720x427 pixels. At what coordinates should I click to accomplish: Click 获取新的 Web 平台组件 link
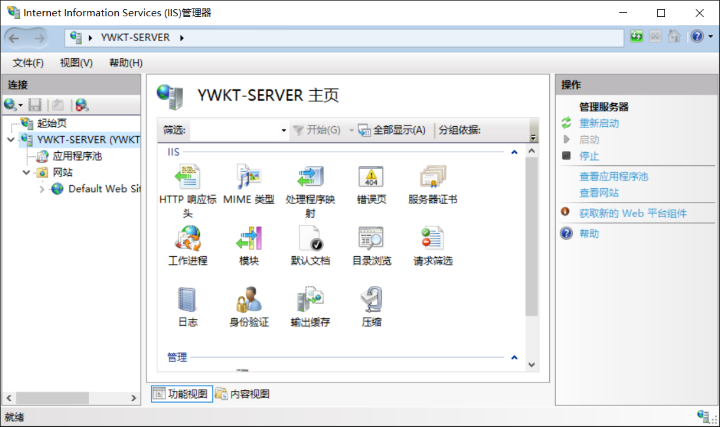click(633, 213)
